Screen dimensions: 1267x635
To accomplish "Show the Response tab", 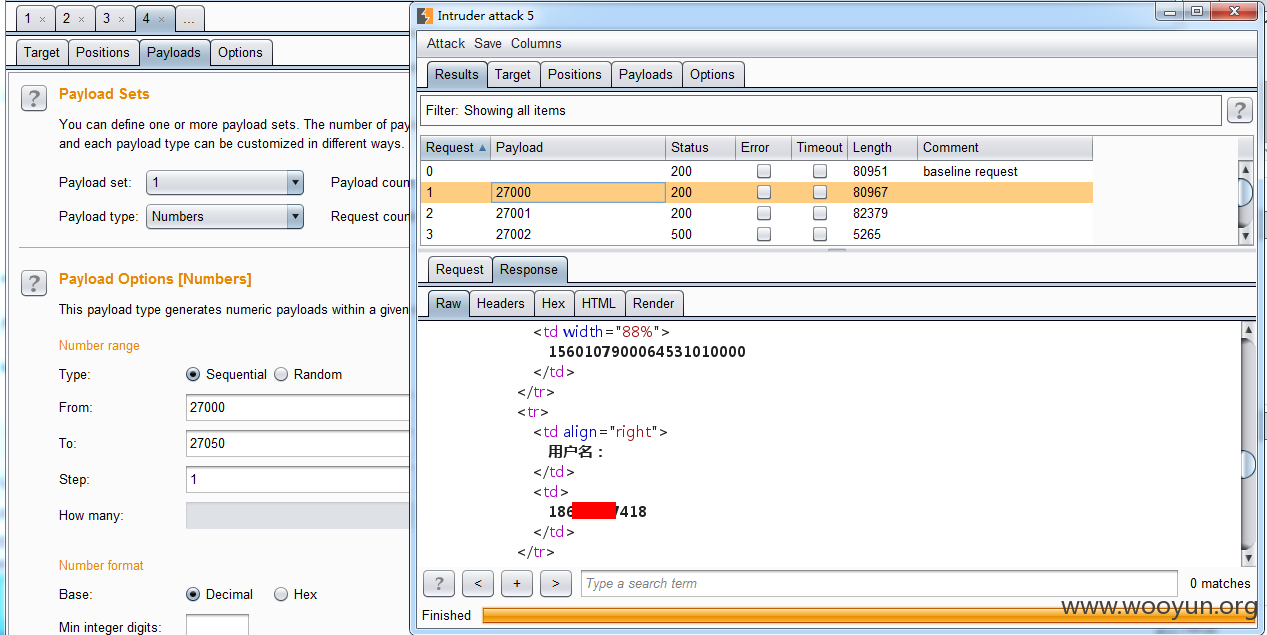I will pos(529,269).
